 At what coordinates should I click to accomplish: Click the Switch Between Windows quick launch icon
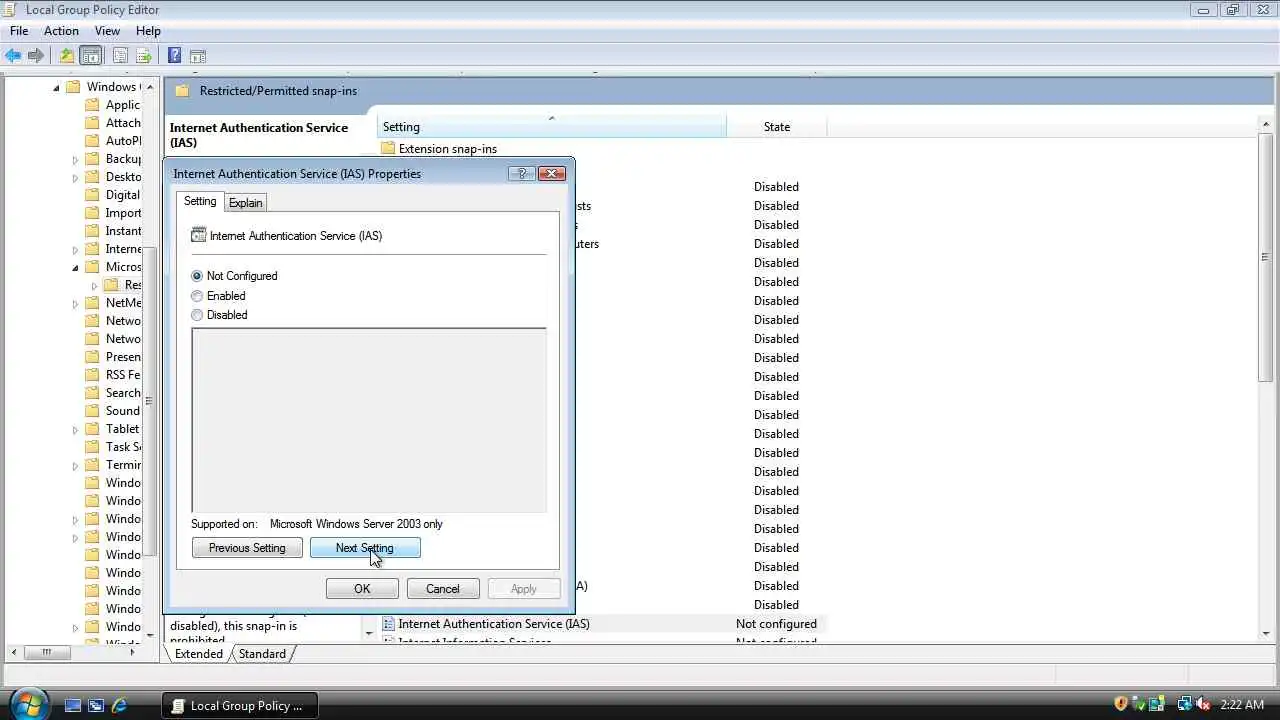tap(96, 705)
